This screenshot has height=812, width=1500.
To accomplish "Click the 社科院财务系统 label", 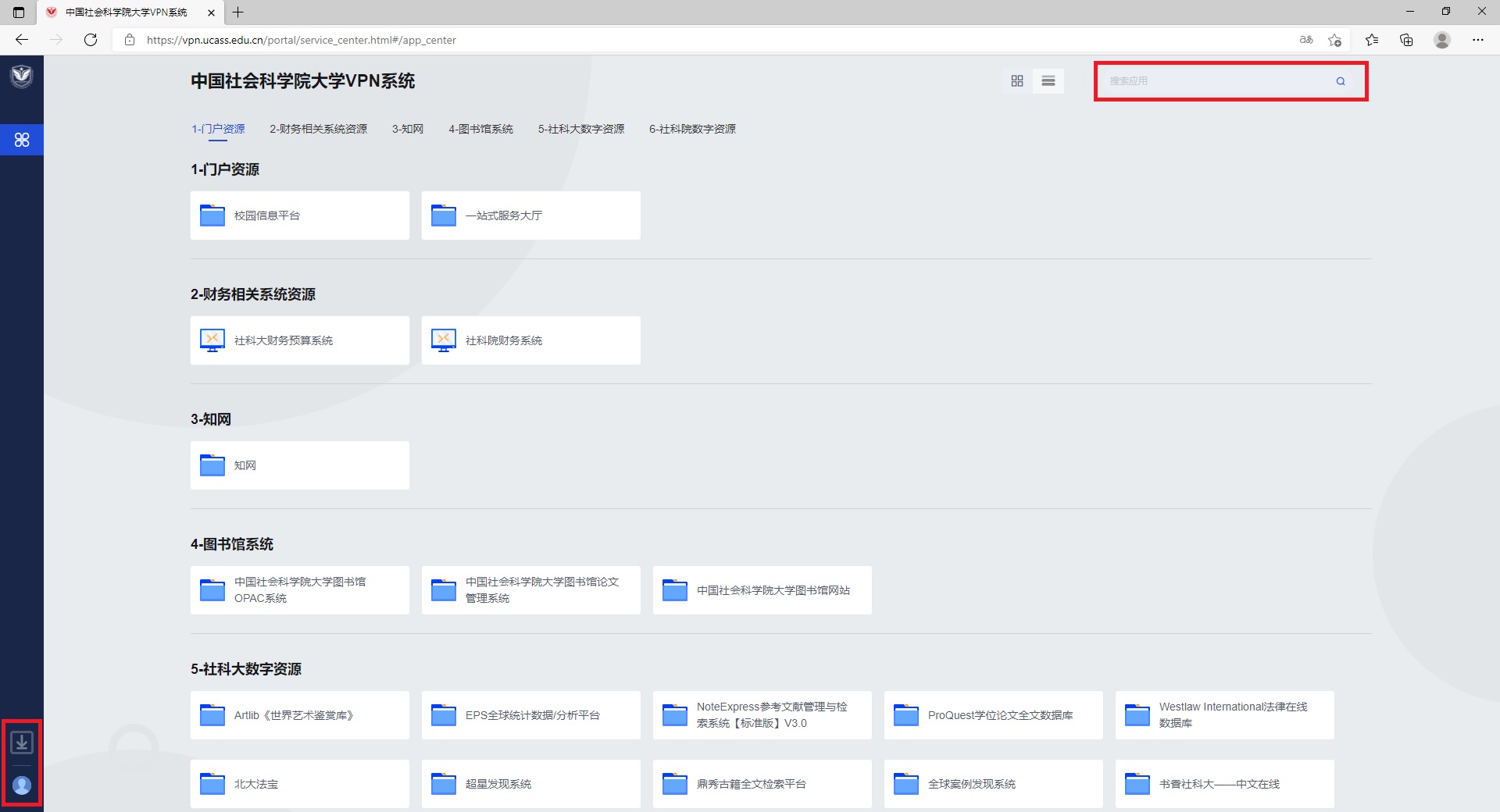I will coord(504,340).
